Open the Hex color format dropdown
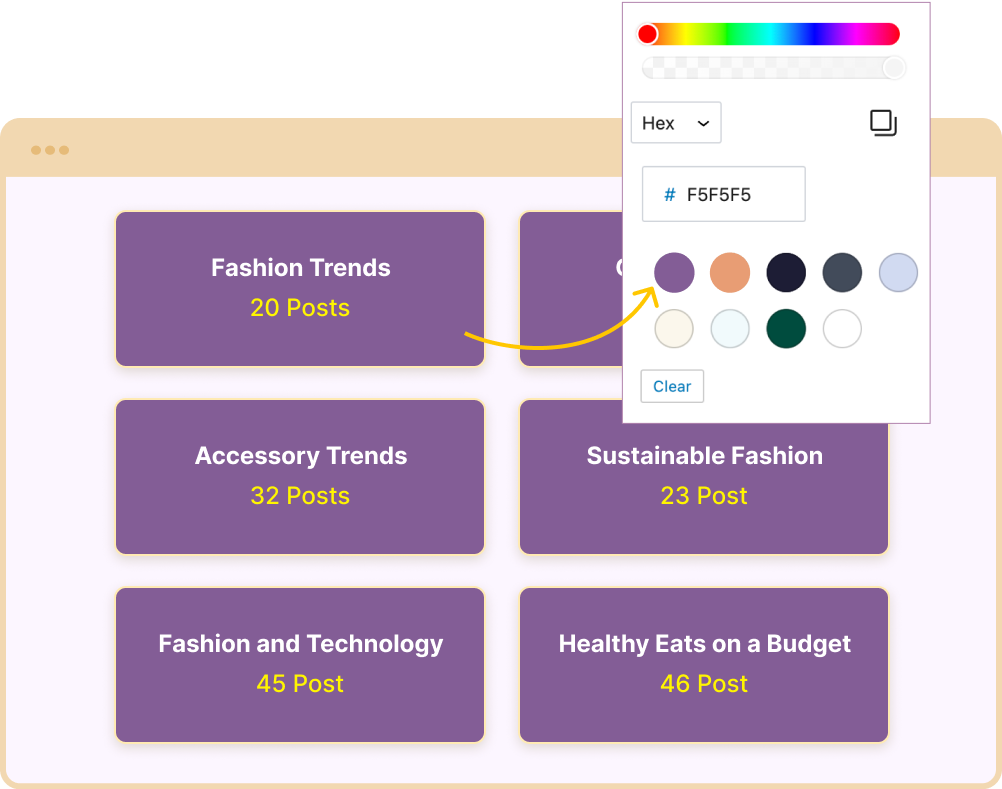This screenshot has width=1002, height=789. tap(676, 122)
